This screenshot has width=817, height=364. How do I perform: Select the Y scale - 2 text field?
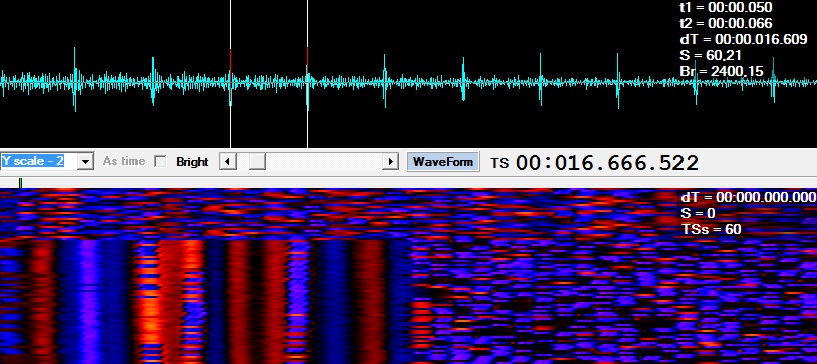point(39,161)
